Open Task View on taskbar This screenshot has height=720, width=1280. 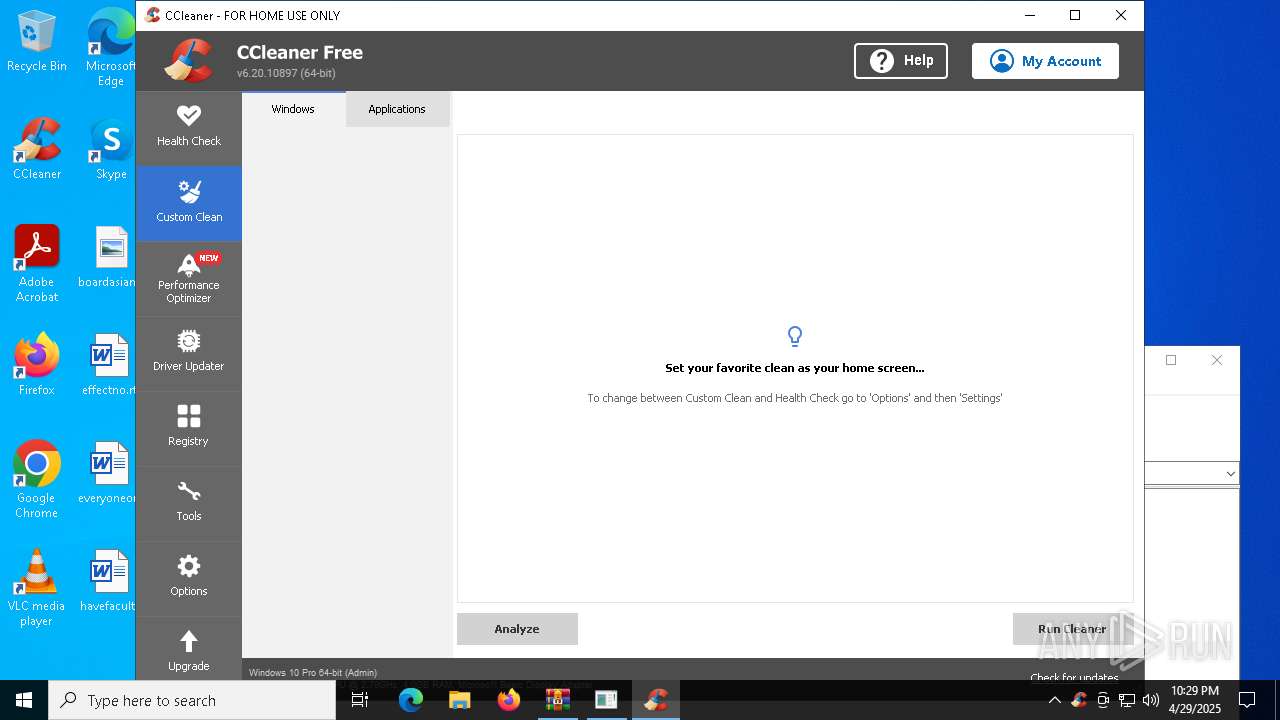[x=361, y=700]
